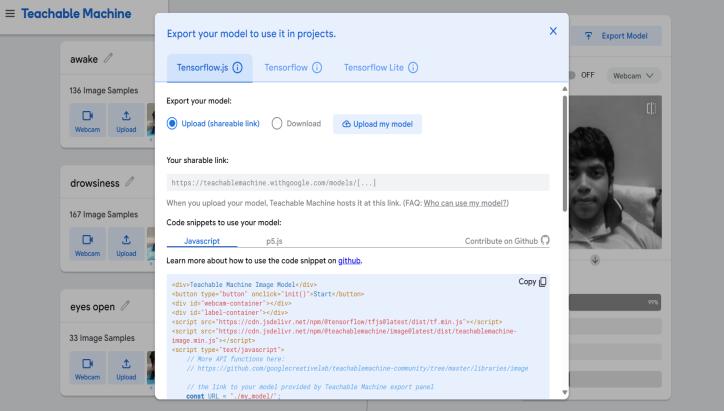Screen dimensions: 724x411
Task: Open 'Who can use my model?' FAQ link
Action: pyautogui.click(x=466, y=203)
